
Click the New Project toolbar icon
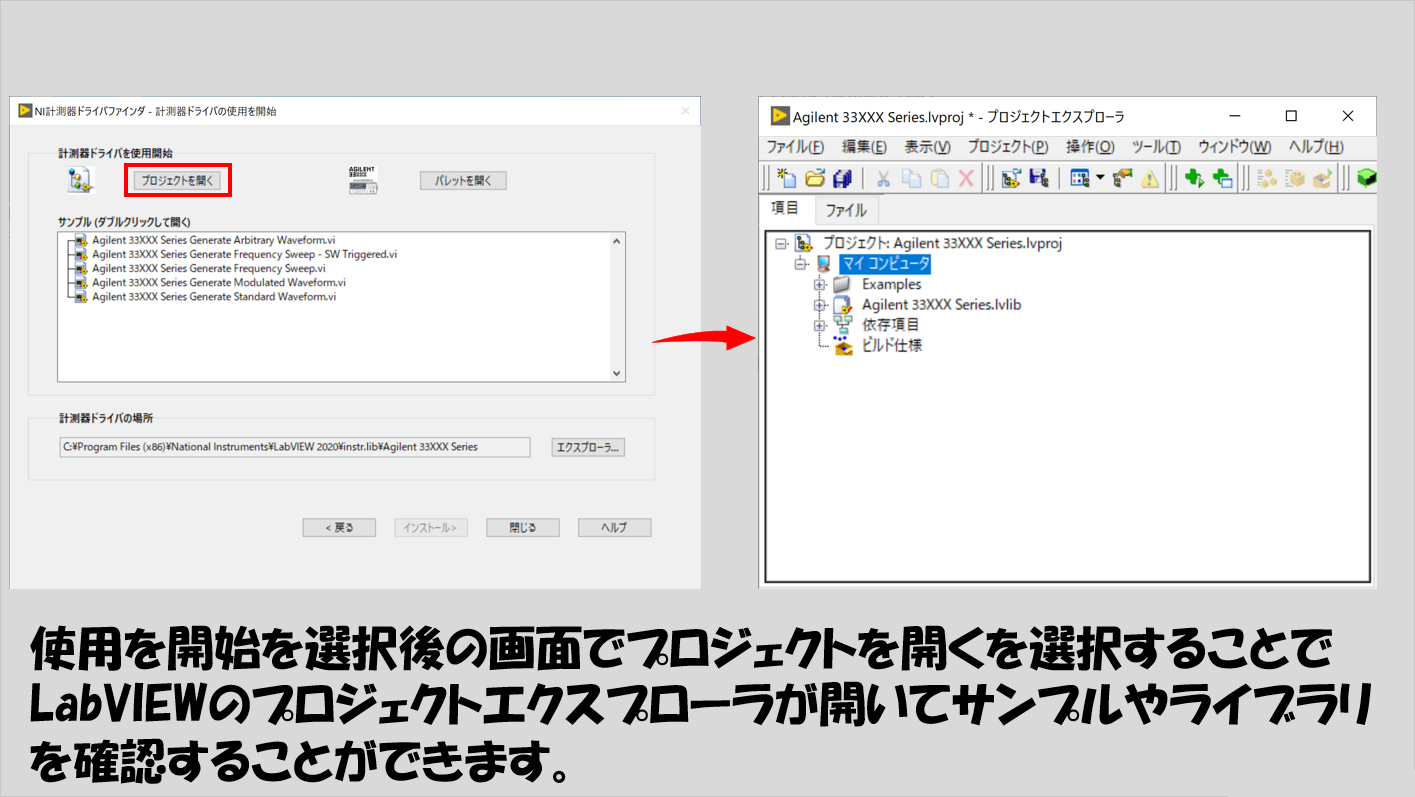click(788, 178)
